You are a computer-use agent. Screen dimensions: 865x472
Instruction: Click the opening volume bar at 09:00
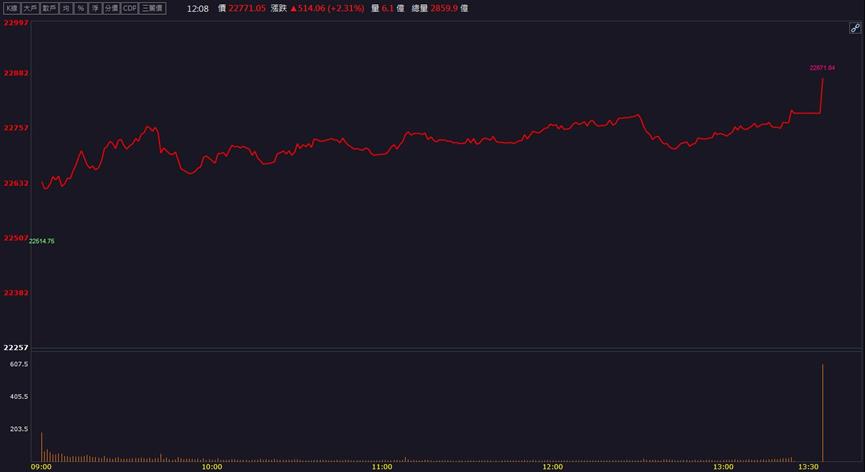[x=41, y=447]
